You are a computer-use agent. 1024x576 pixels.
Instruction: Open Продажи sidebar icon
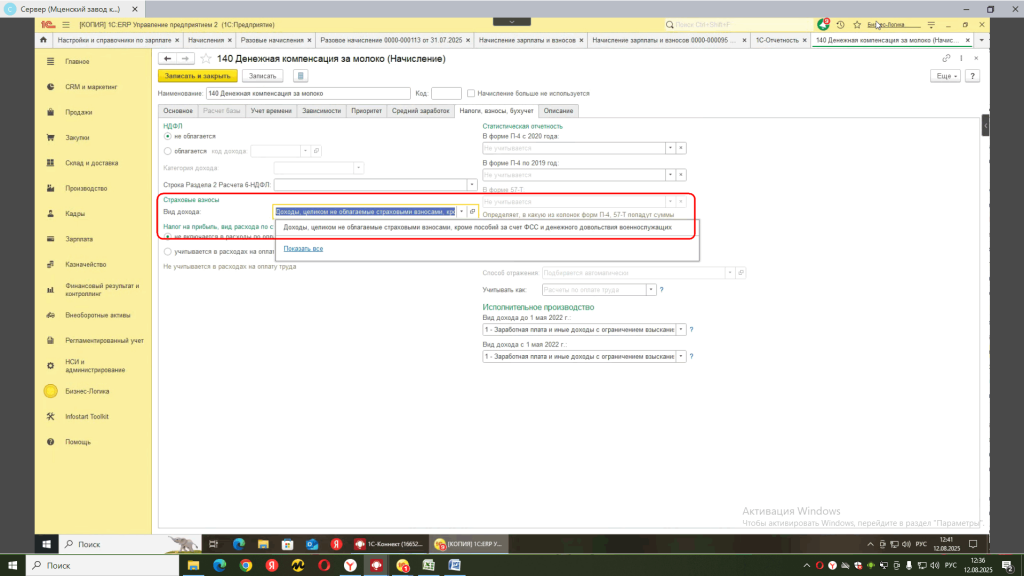click(50, 112)
